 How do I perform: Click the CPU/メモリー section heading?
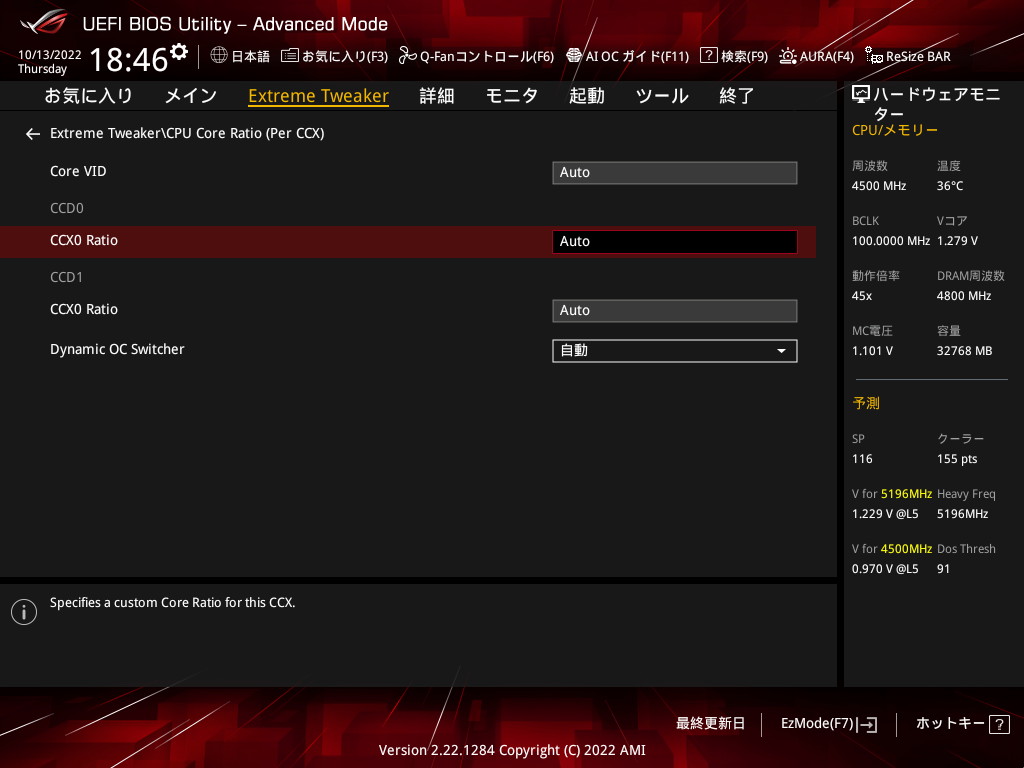pos(895,130)
